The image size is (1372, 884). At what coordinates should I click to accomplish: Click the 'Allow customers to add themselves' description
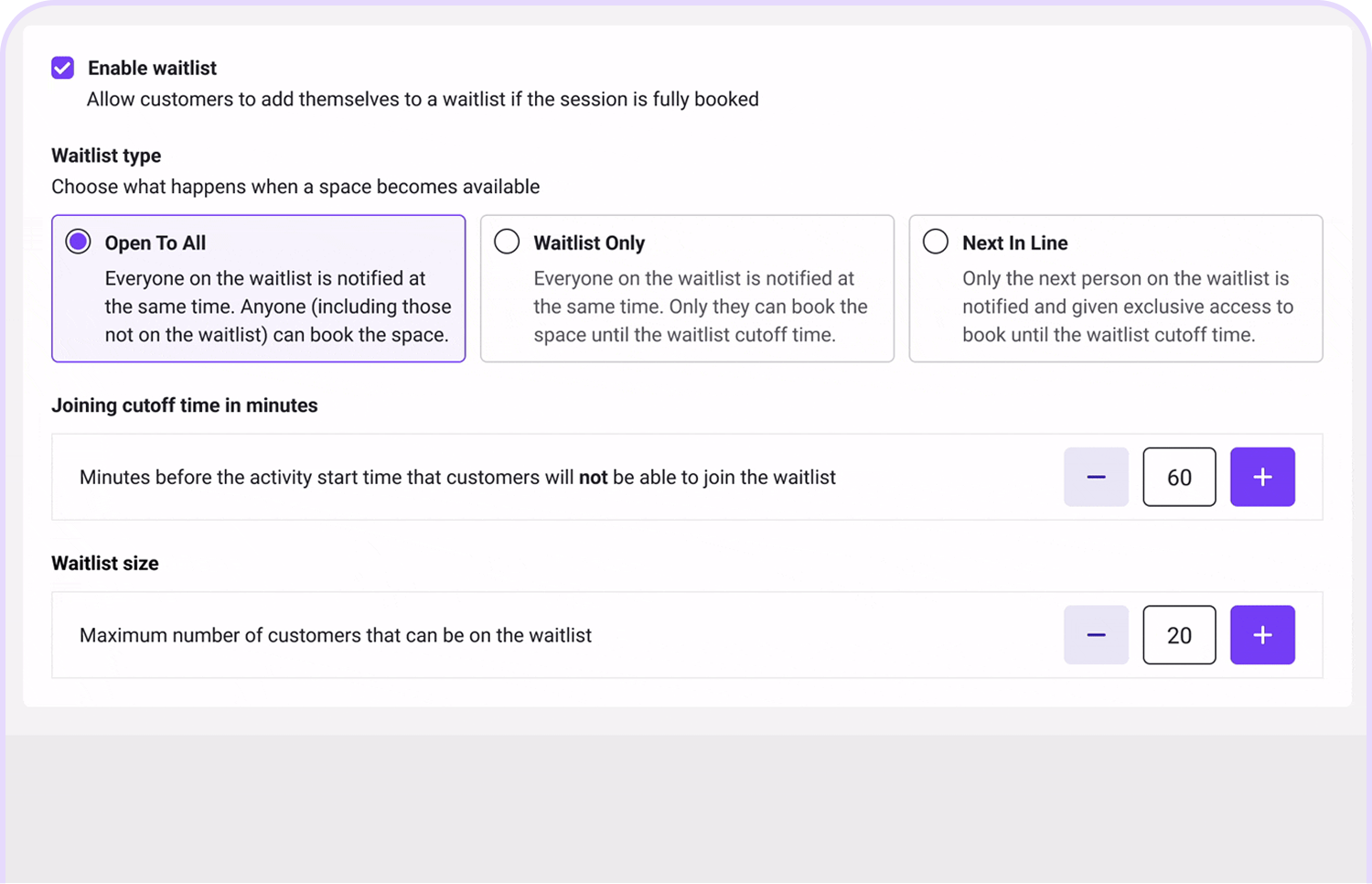coord(423,99)
